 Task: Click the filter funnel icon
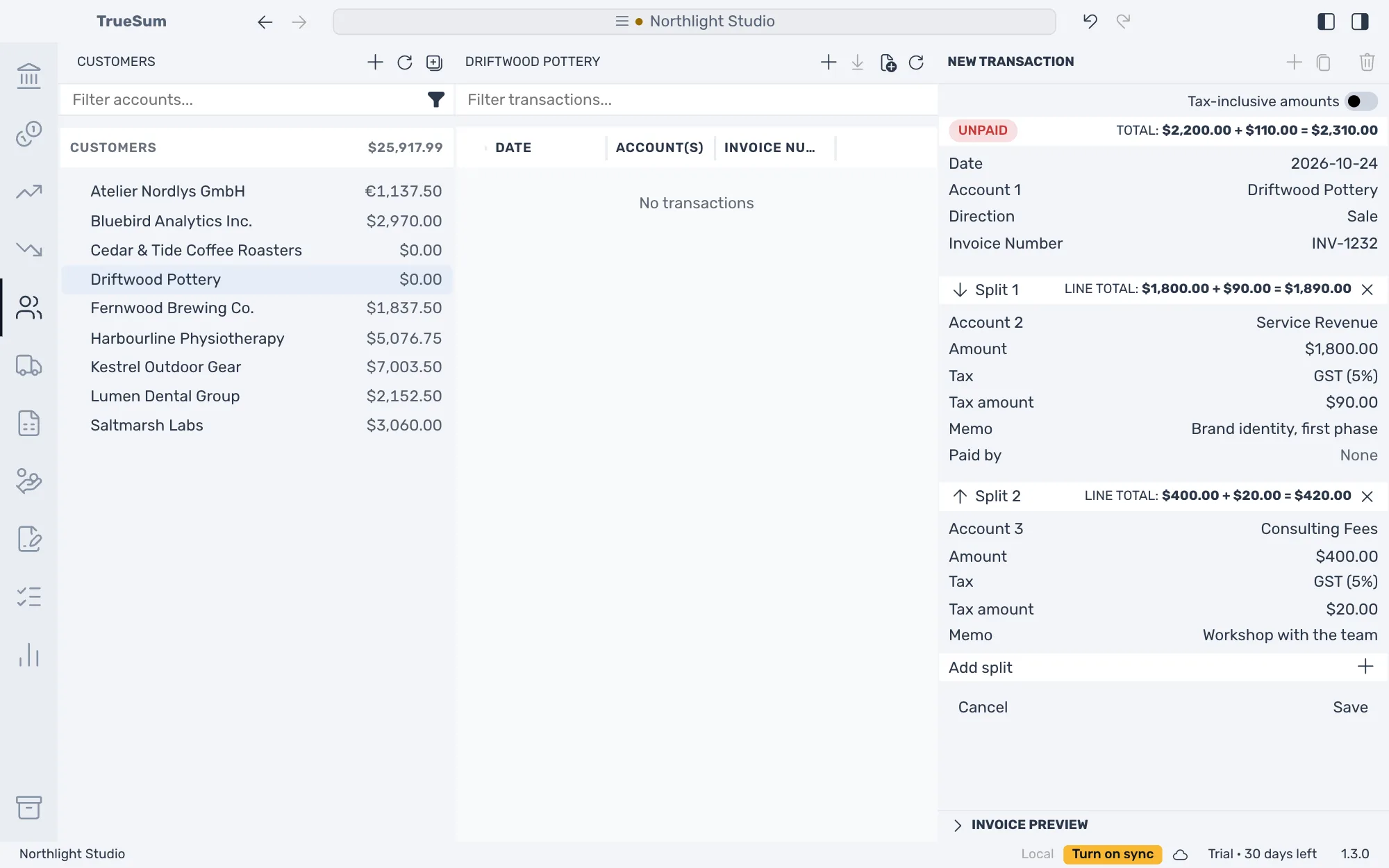click(435, 100)
